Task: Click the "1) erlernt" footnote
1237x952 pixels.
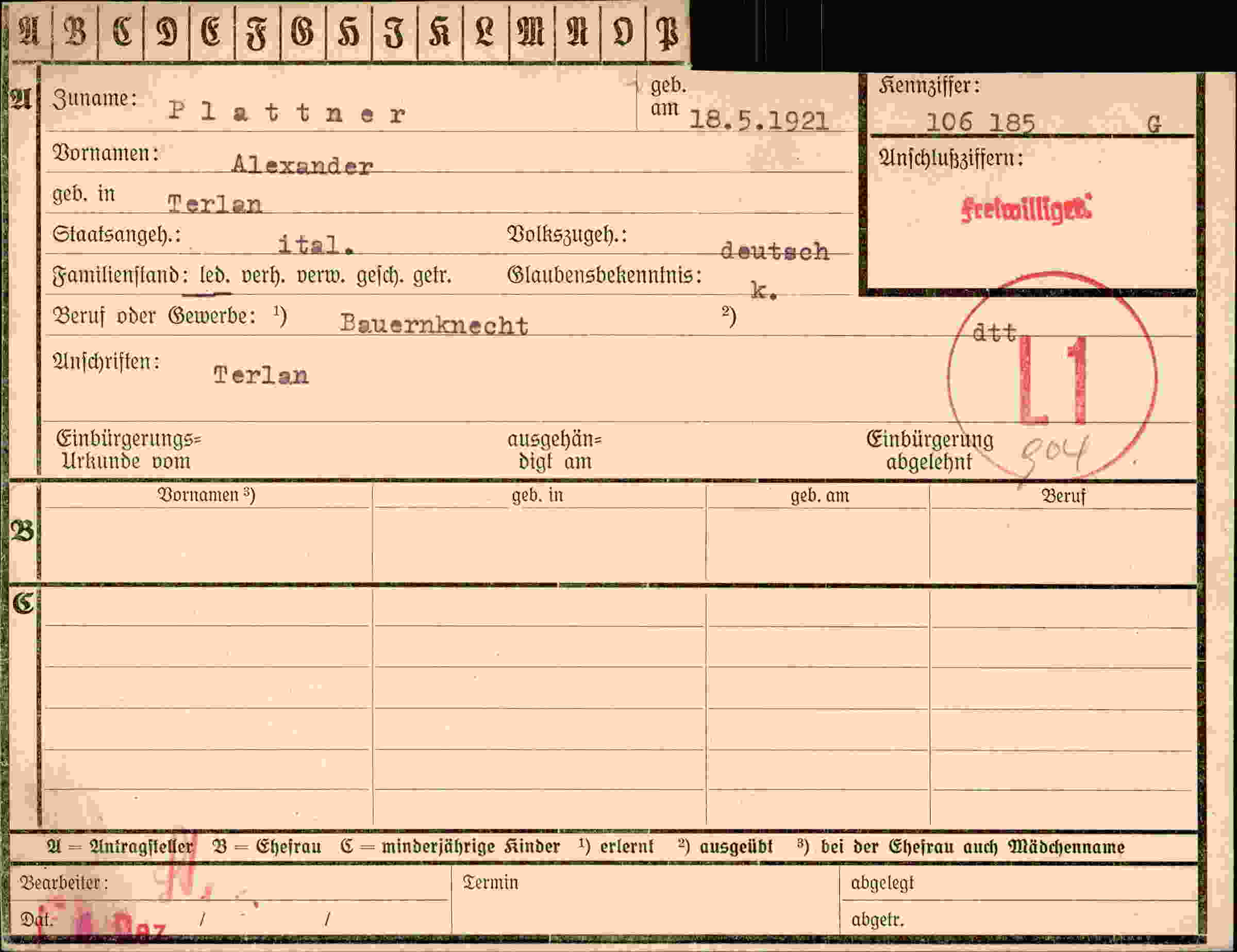Action: point(616,847)
